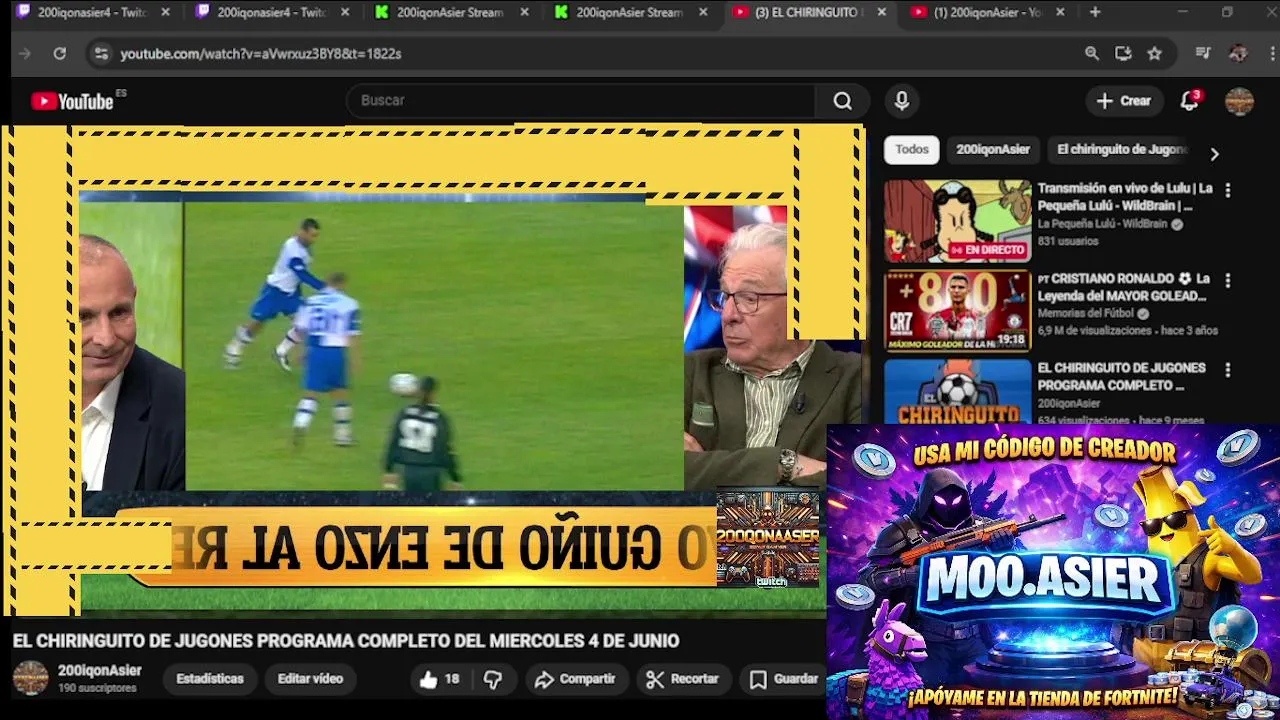Viewport: 1280px width, 720px height.
Task: Close the first 200iqonAsier Stream tab
Action: tap(524, 13)
